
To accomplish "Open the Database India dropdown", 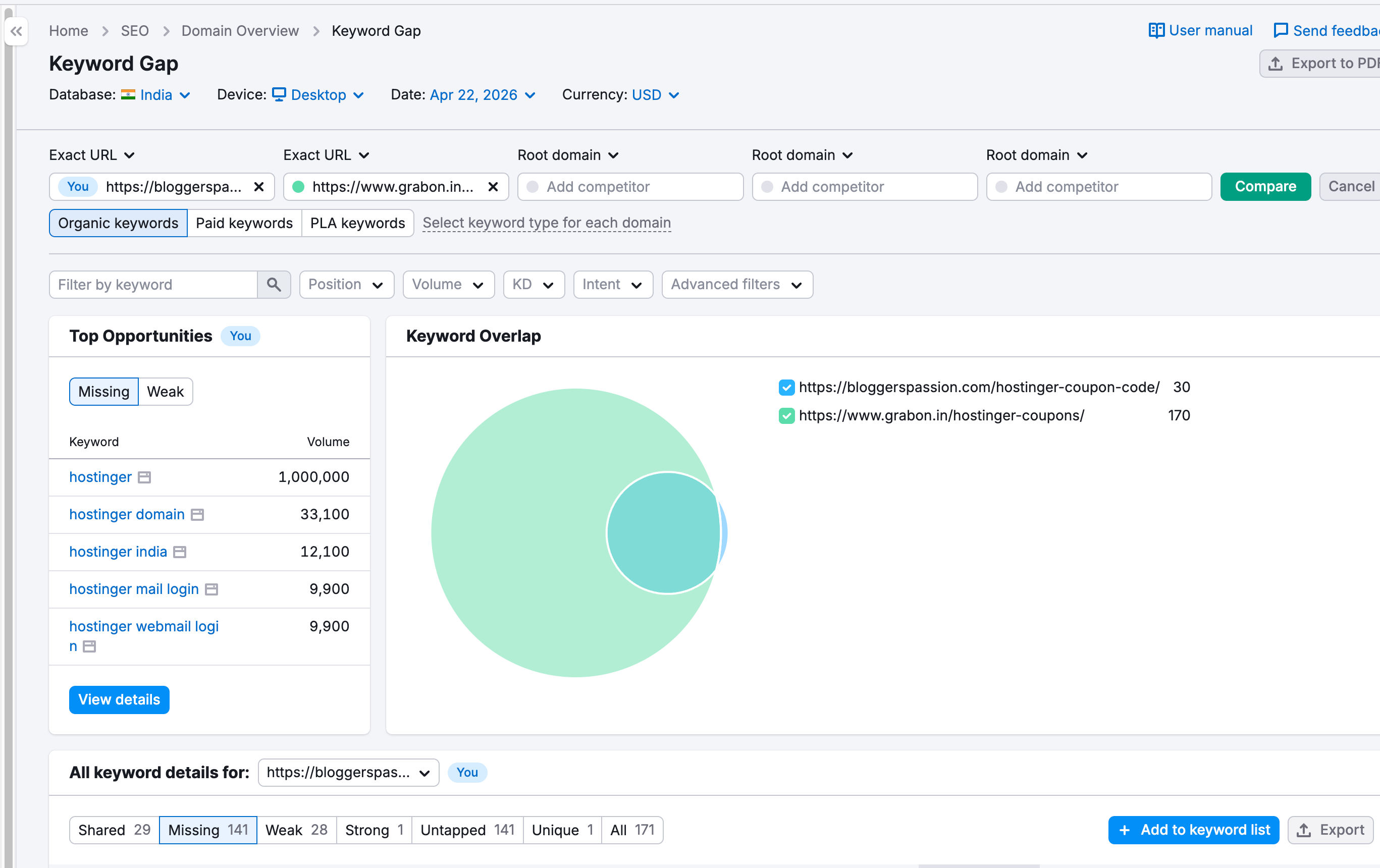I will [x=156, y=94].
